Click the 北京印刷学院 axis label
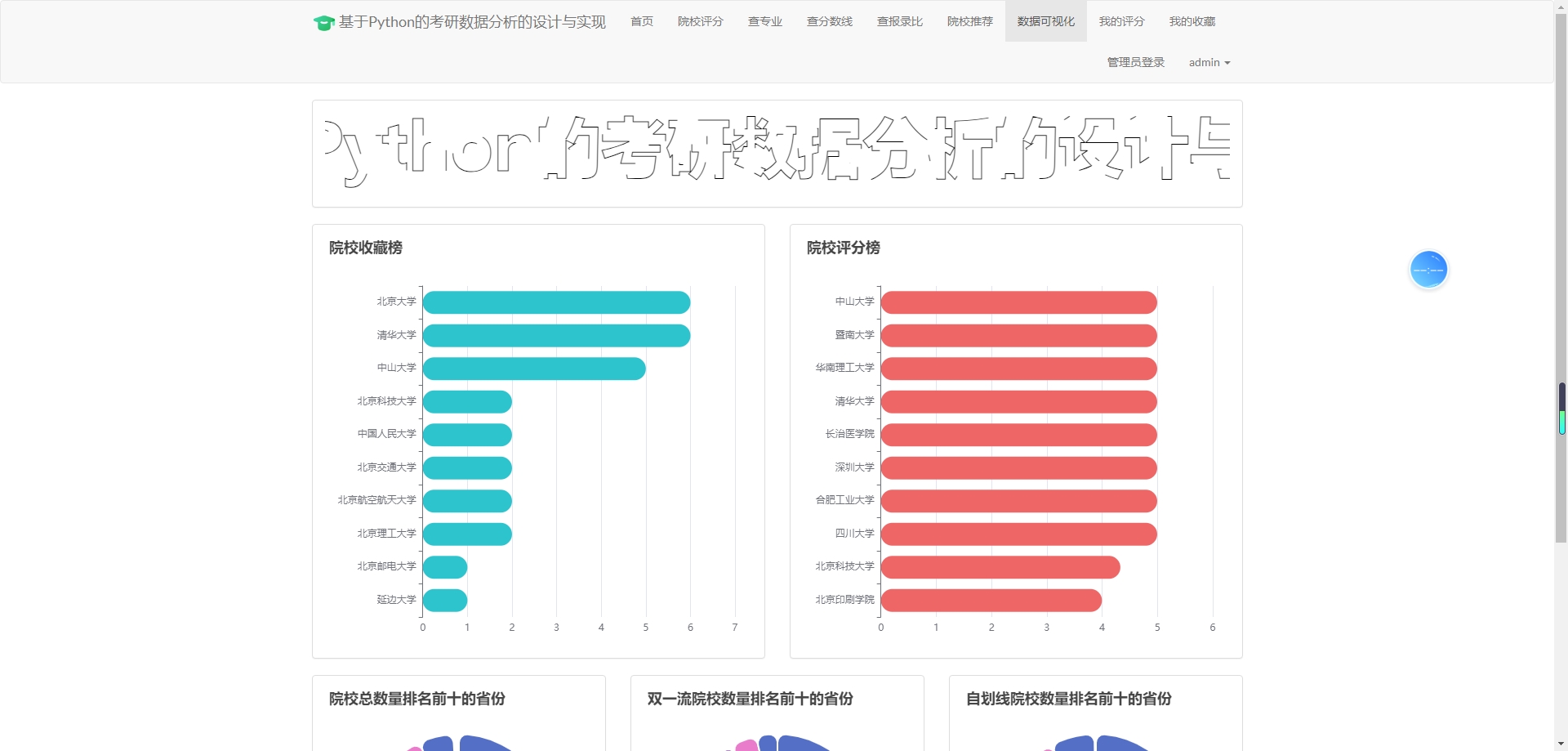1568x751 pixels. coord(844,600)
